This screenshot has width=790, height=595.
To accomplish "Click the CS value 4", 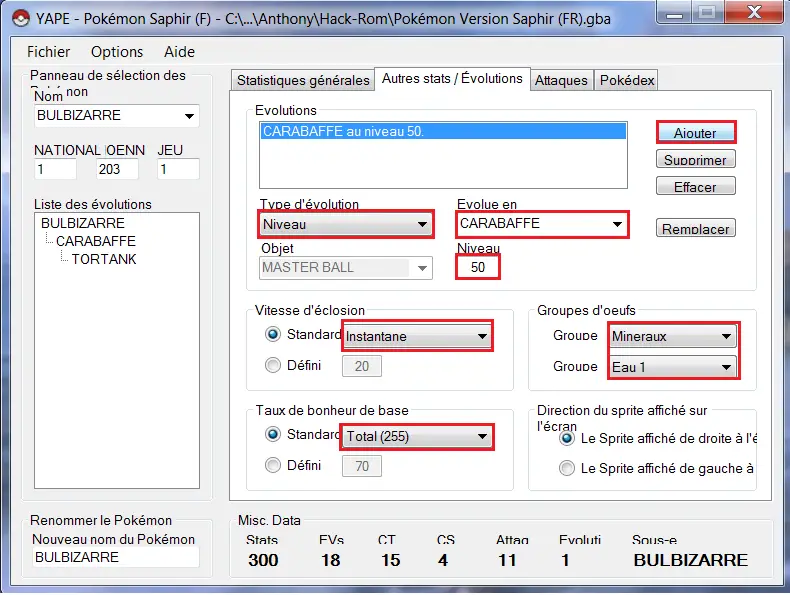I will pyautogui.click(x=443, y=560).
